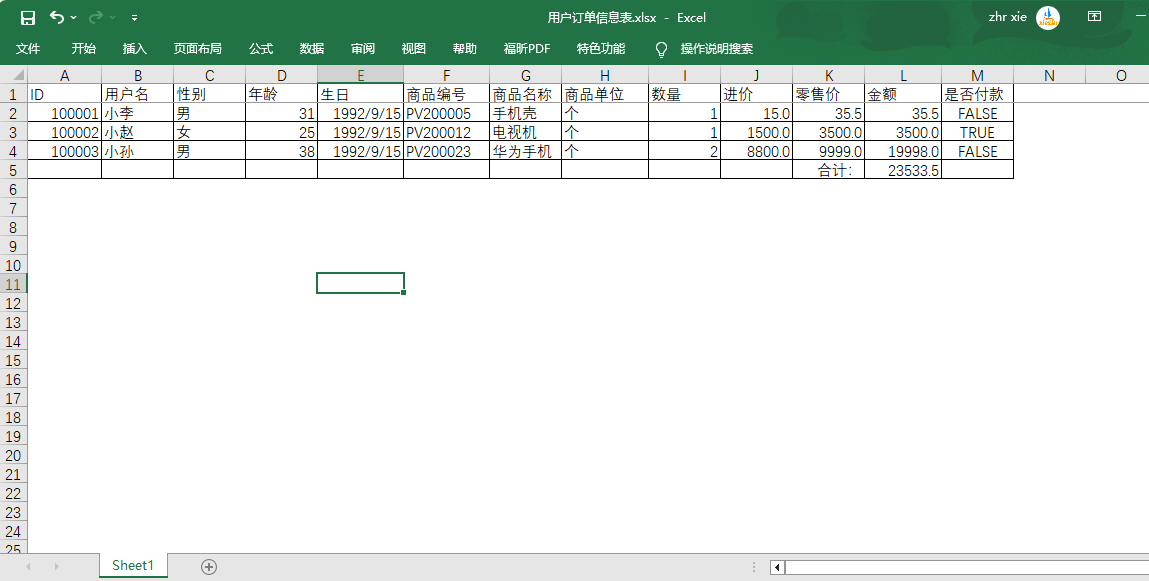Viewport: 1149px width, 581px height.
Task: Switch to the 视图 ribbon tab
Action: pos(413,48)
